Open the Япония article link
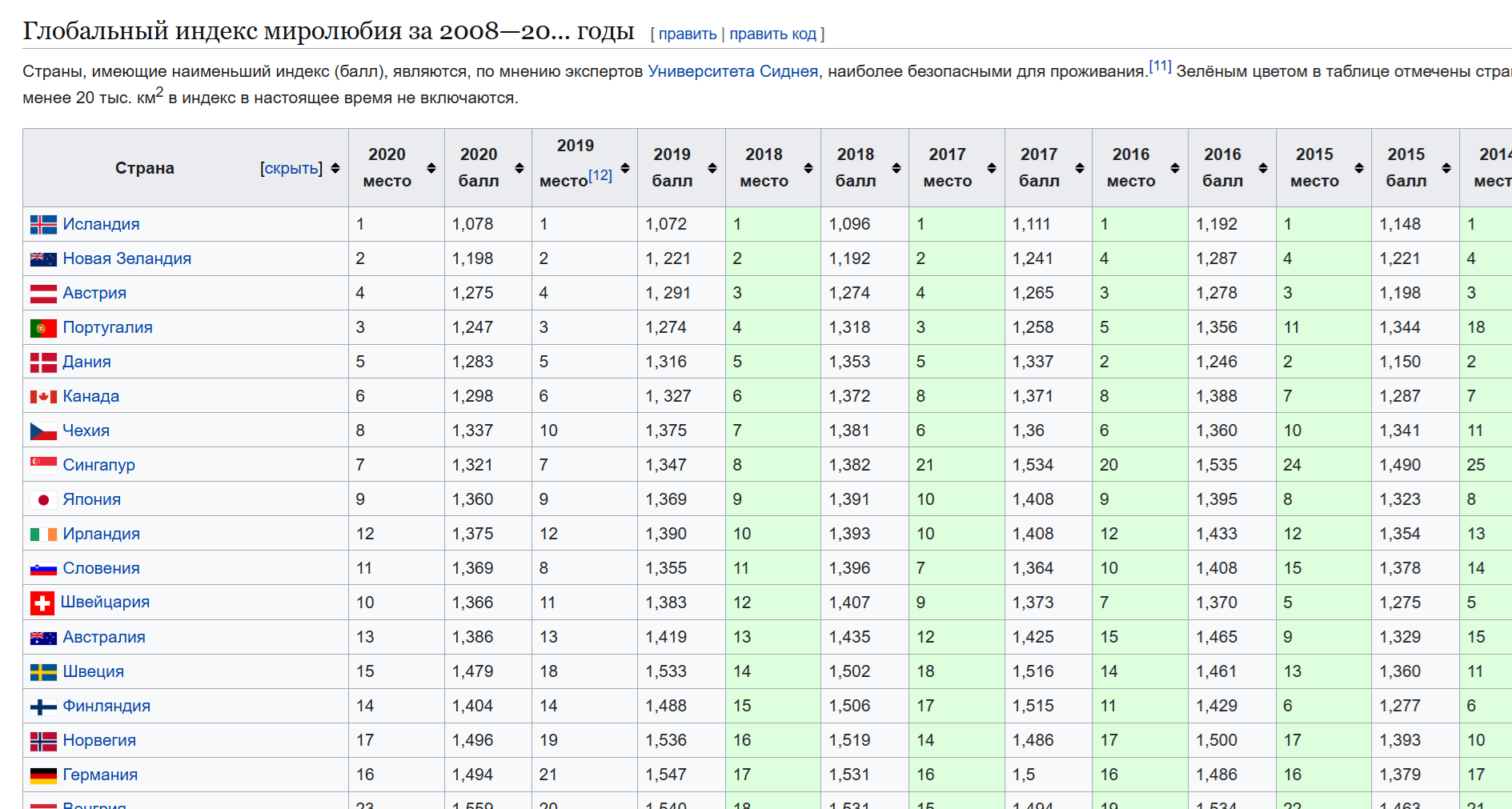1512x809 pixels. coord(91,499)
